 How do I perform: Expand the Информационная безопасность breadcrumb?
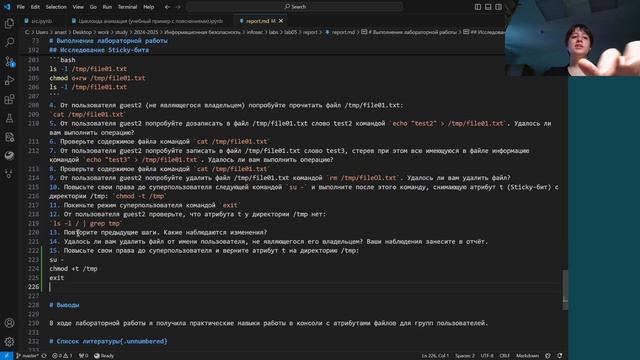tap(202, 32)
